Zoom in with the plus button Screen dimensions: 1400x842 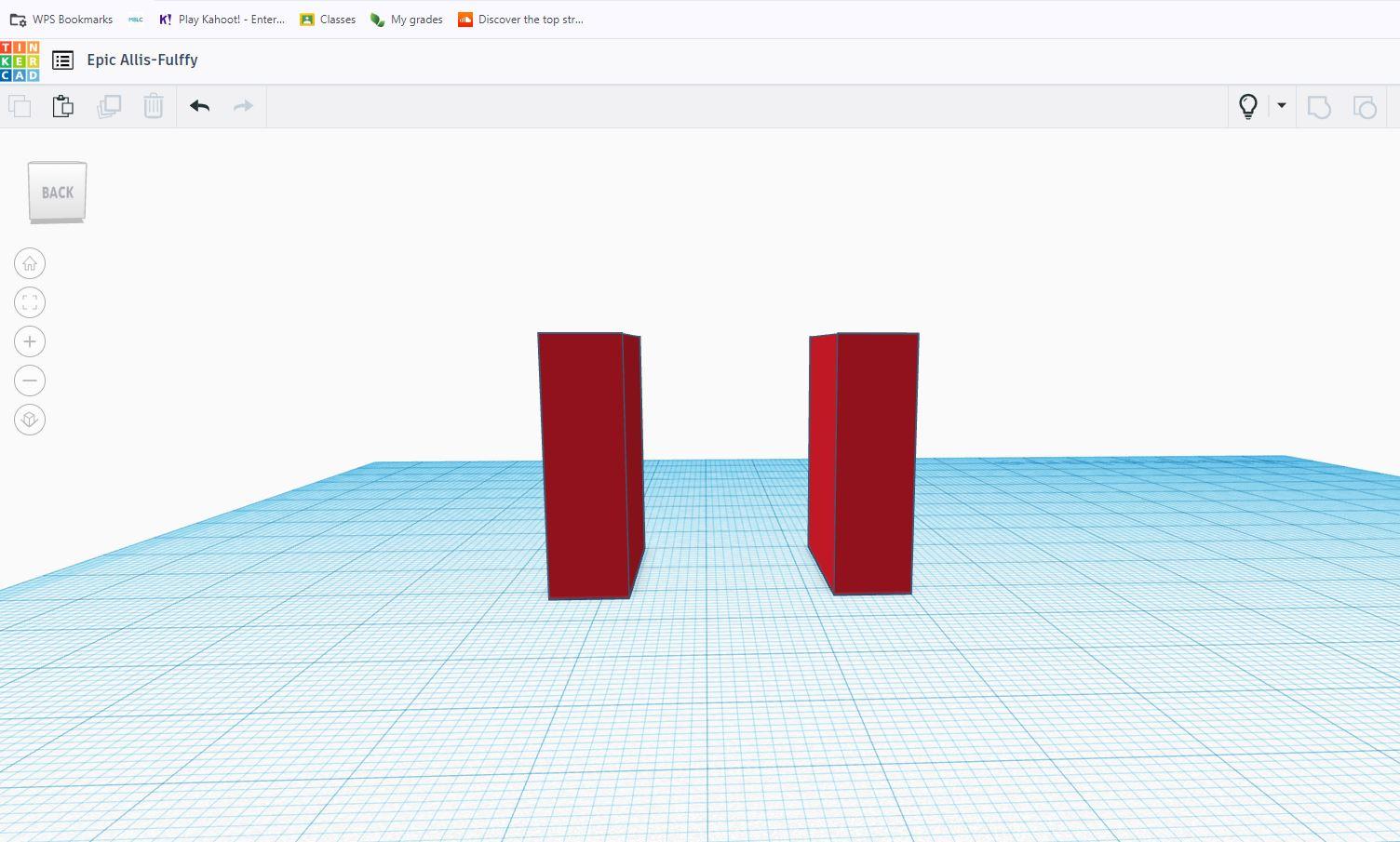[30, 341]
